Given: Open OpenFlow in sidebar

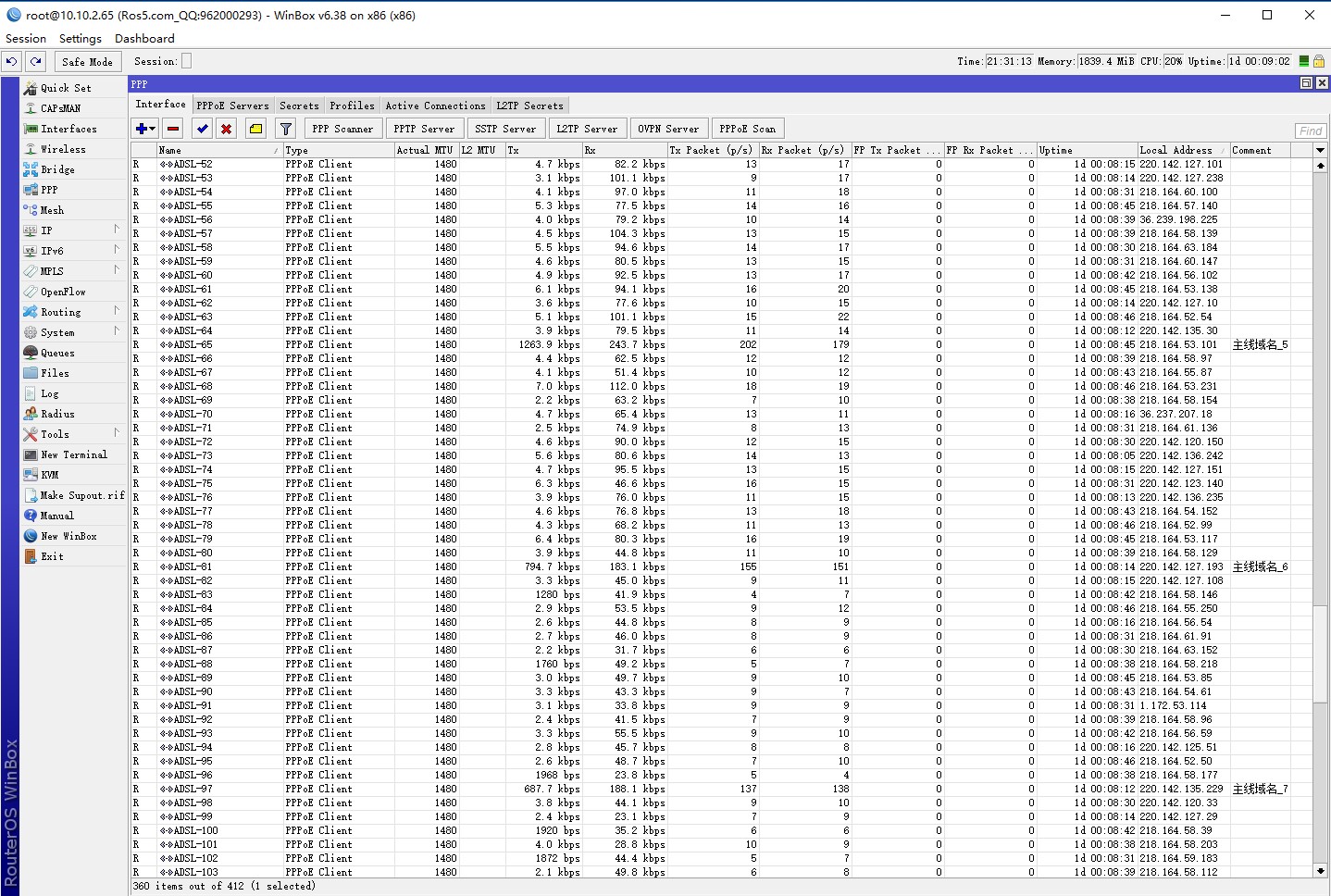Looking at the screenshot, I should [x=73, y=292].
